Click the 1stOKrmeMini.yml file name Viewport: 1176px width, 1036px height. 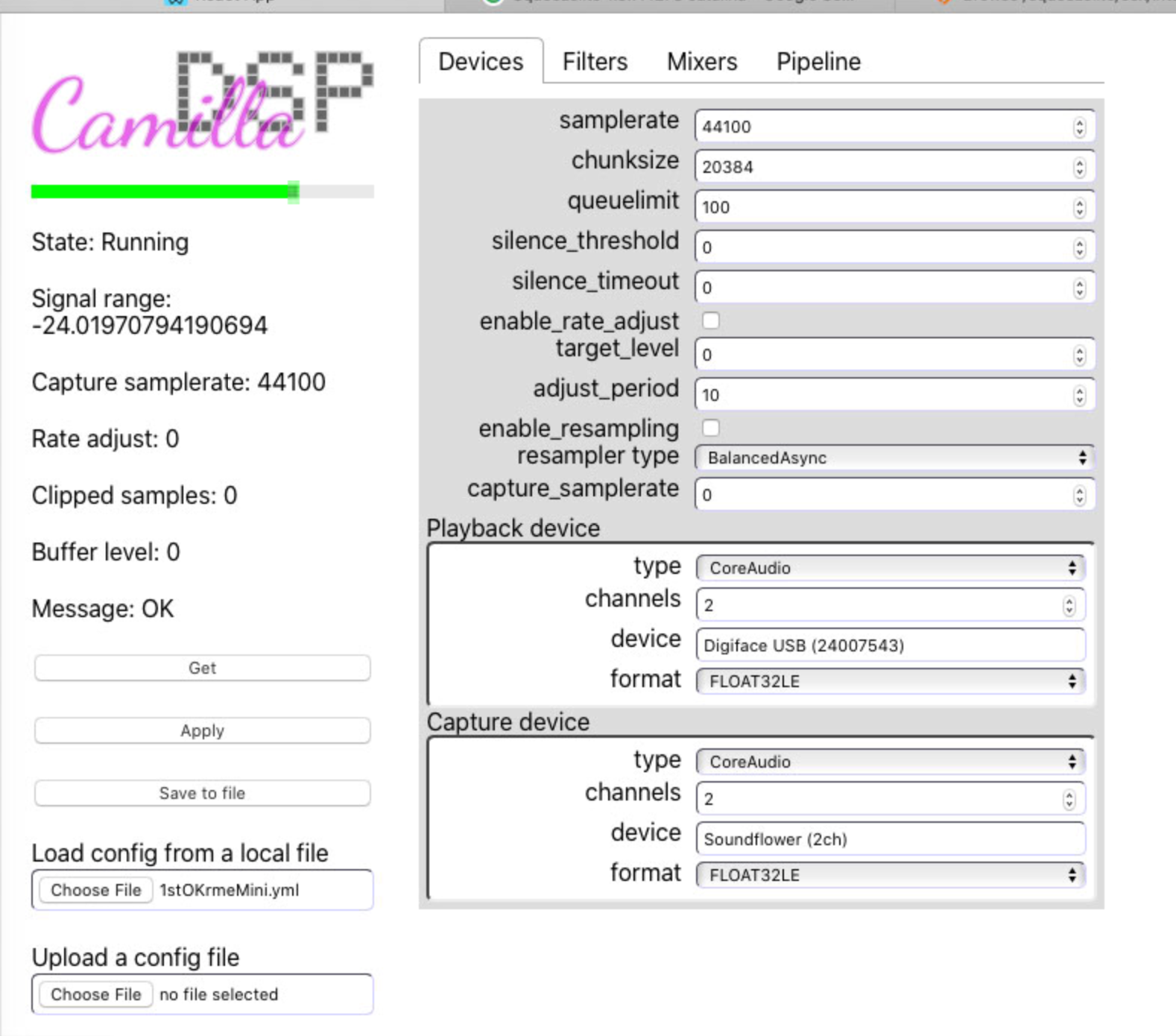230,890
